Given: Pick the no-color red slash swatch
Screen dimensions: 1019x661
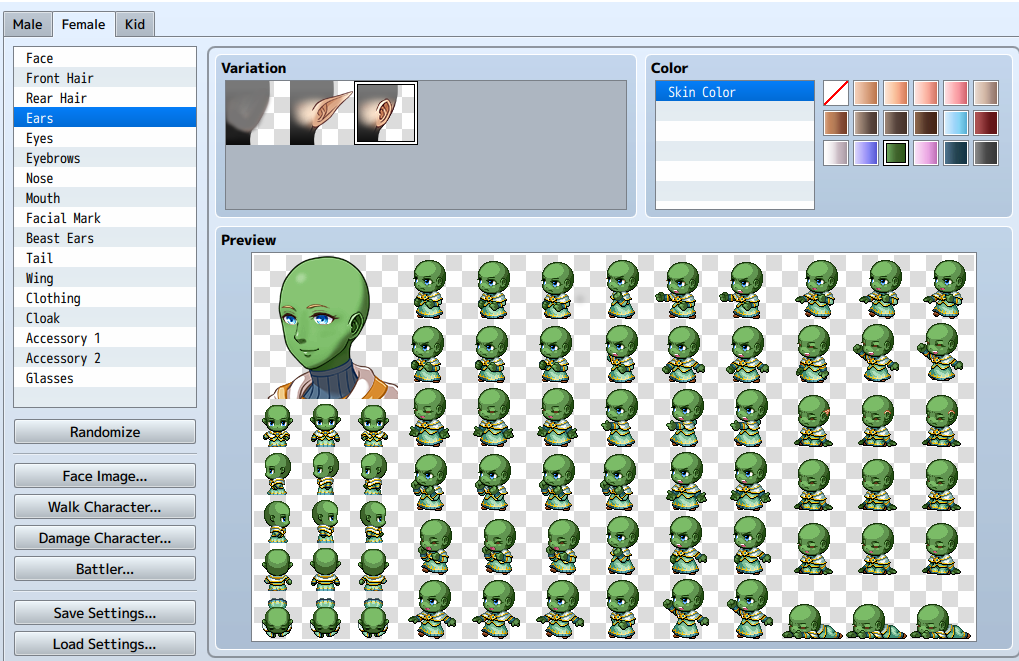Looking at the screenshot, I should coord(836,93).
